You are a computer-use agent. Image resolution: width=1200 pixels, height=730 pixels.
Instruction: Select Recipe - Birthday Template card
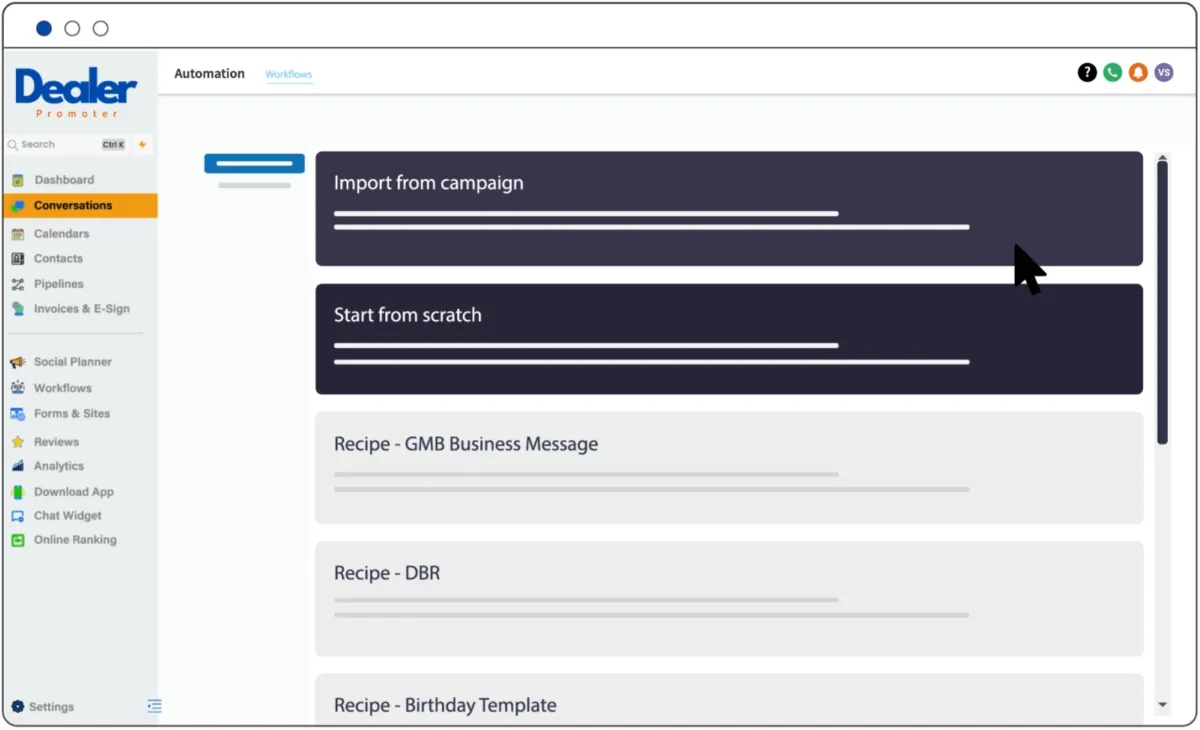[729, 699]
